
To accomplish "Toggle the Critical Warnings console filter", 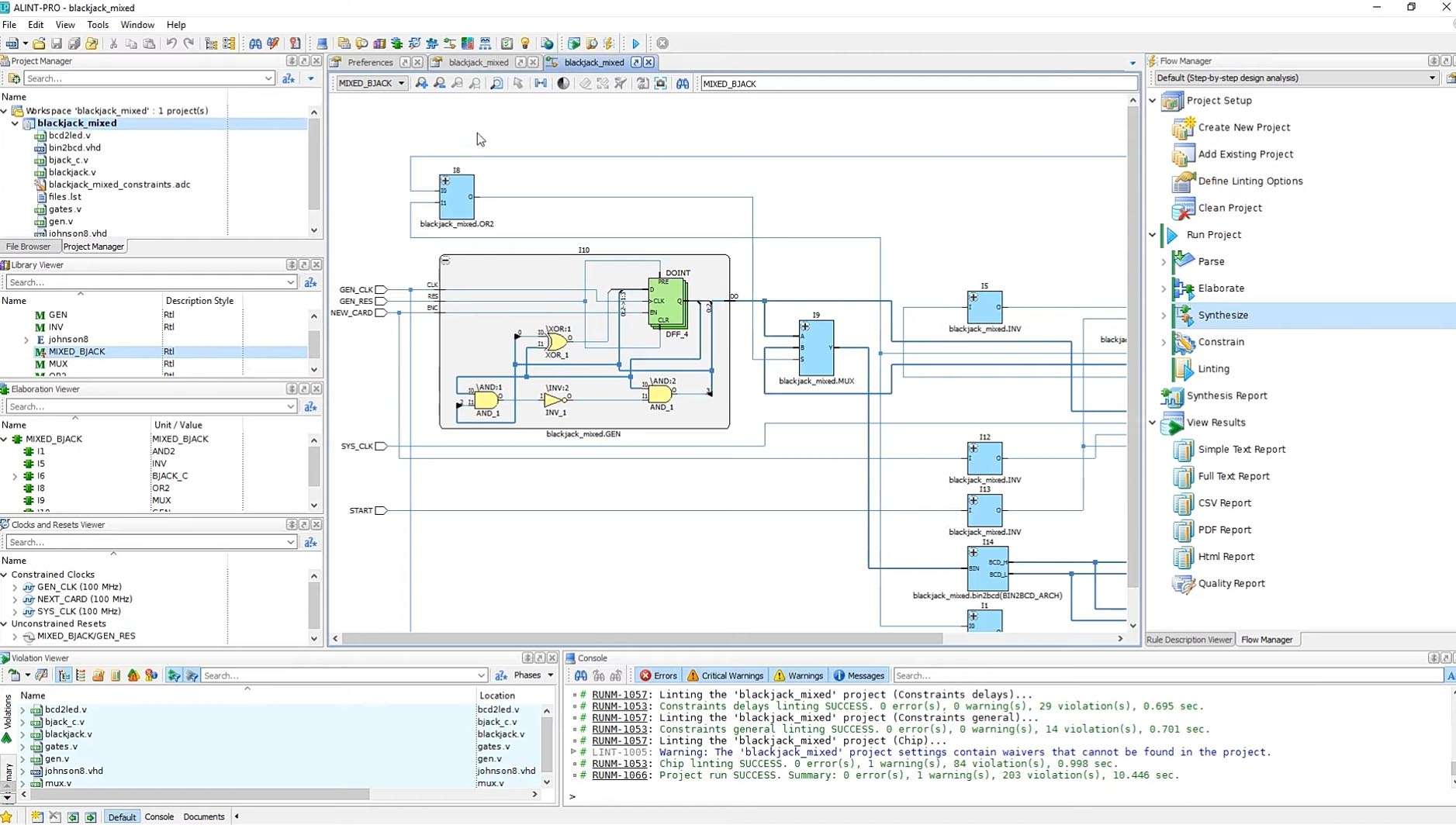I will tap(725, 675).
